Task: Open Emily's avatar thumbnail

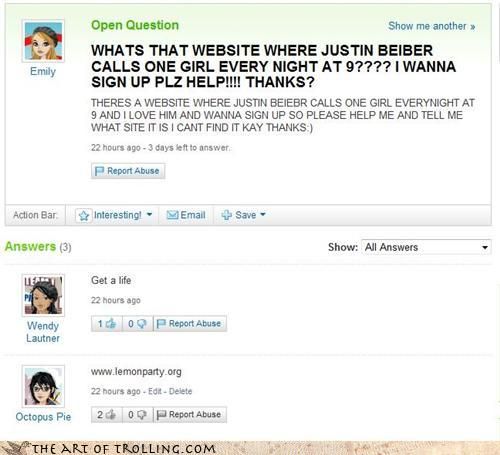Action: click(x=43, y=41)
